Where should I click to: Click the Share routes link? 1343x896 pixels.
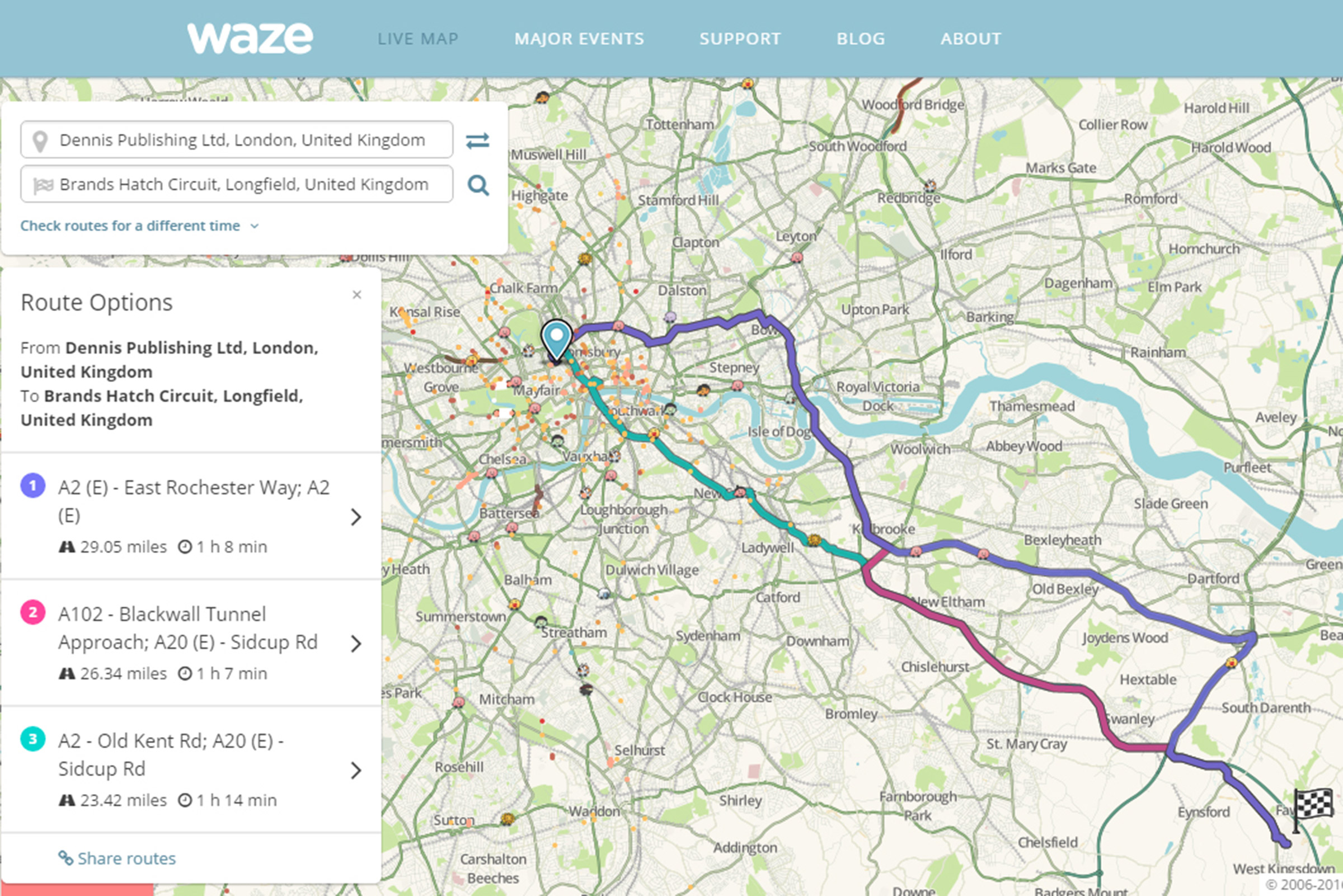click(x=127, y=858)
